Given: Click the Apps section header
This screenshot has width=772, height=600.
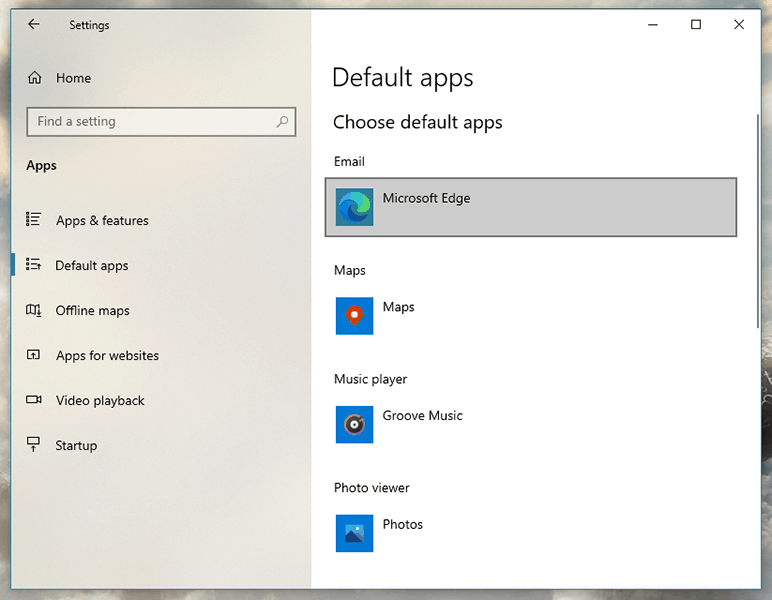Looking at the screenshot, I should 41,165.
